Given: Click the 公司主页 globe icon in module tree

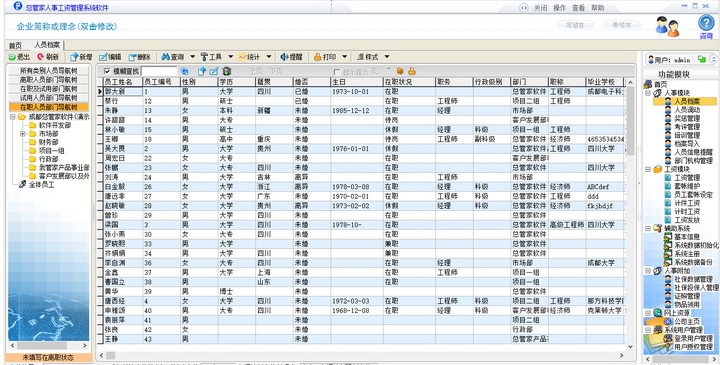Looking at the screenshot, I should pyautogui.click(x=668, y=320).
